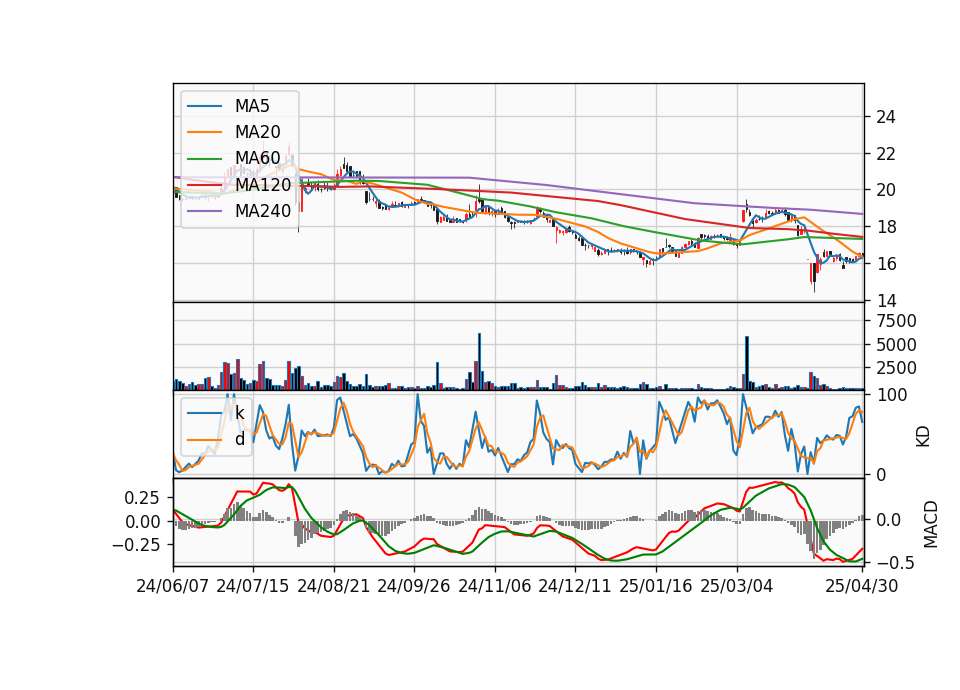Click the 'd' label in KD legend

[240, 439]
